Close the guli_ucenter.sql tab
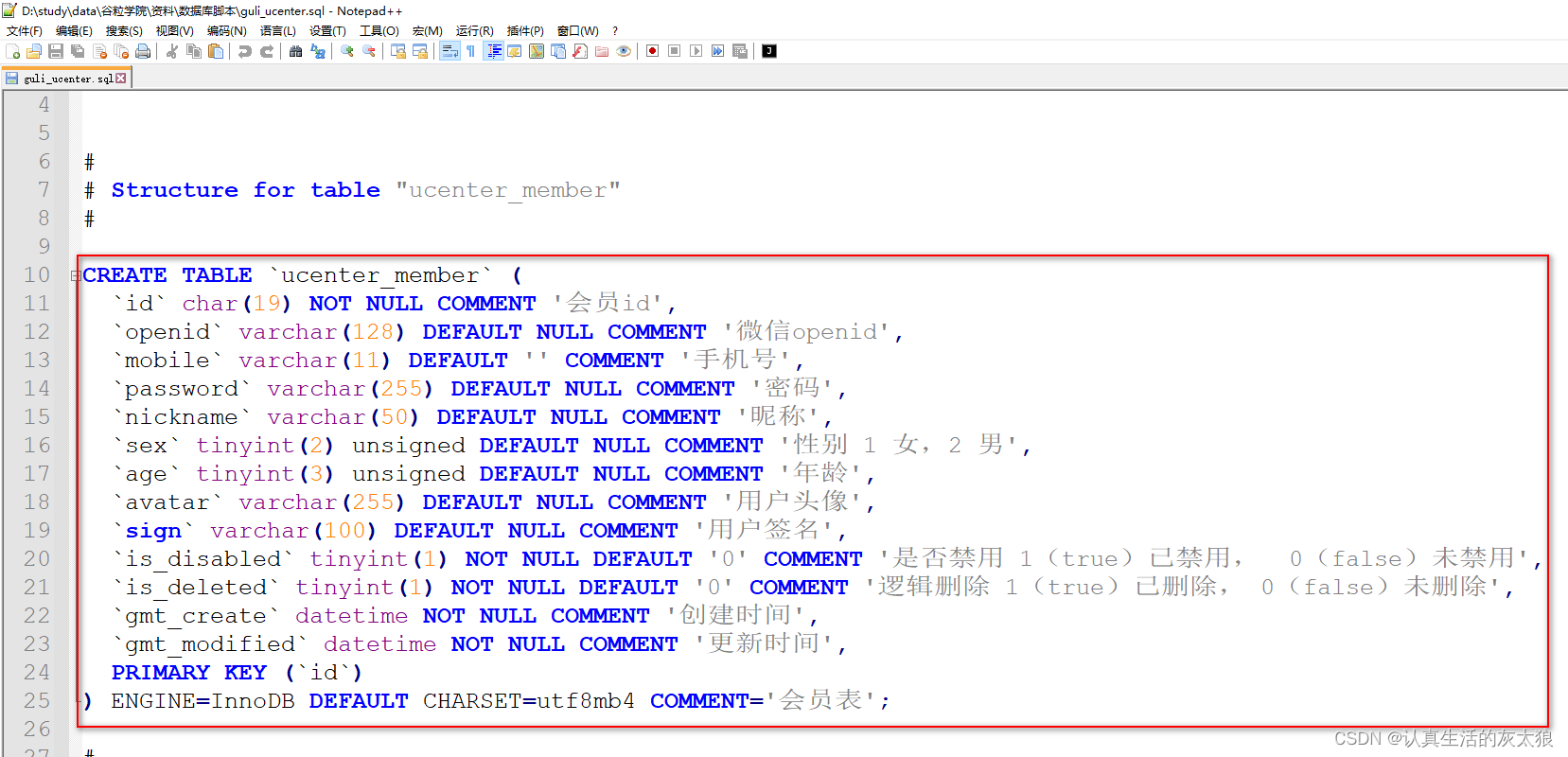 [x=121, y=79]
